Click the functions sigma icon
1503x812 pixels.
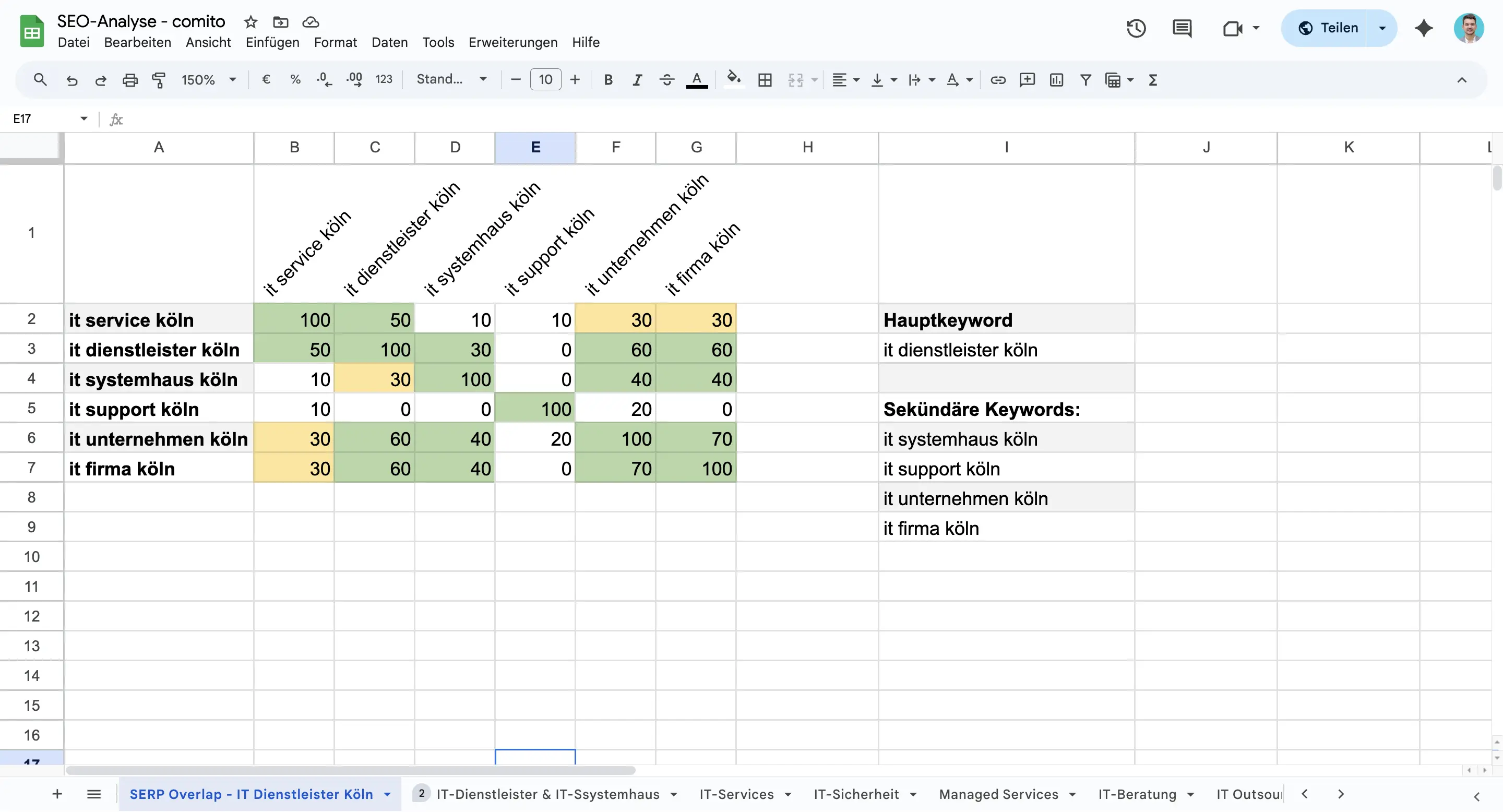coord(1153,80)
